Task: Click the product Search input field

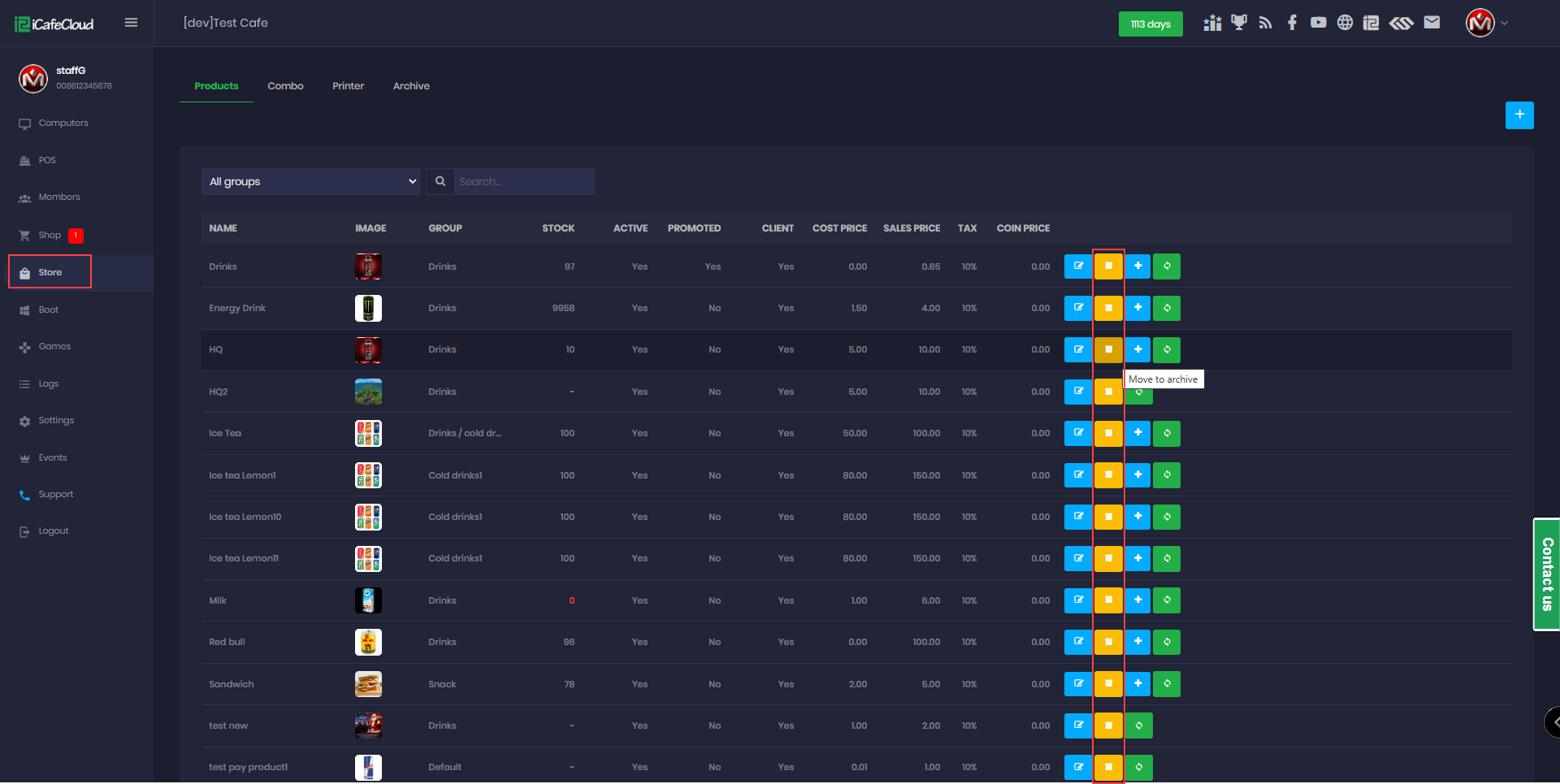Action: tap(523, 181)
